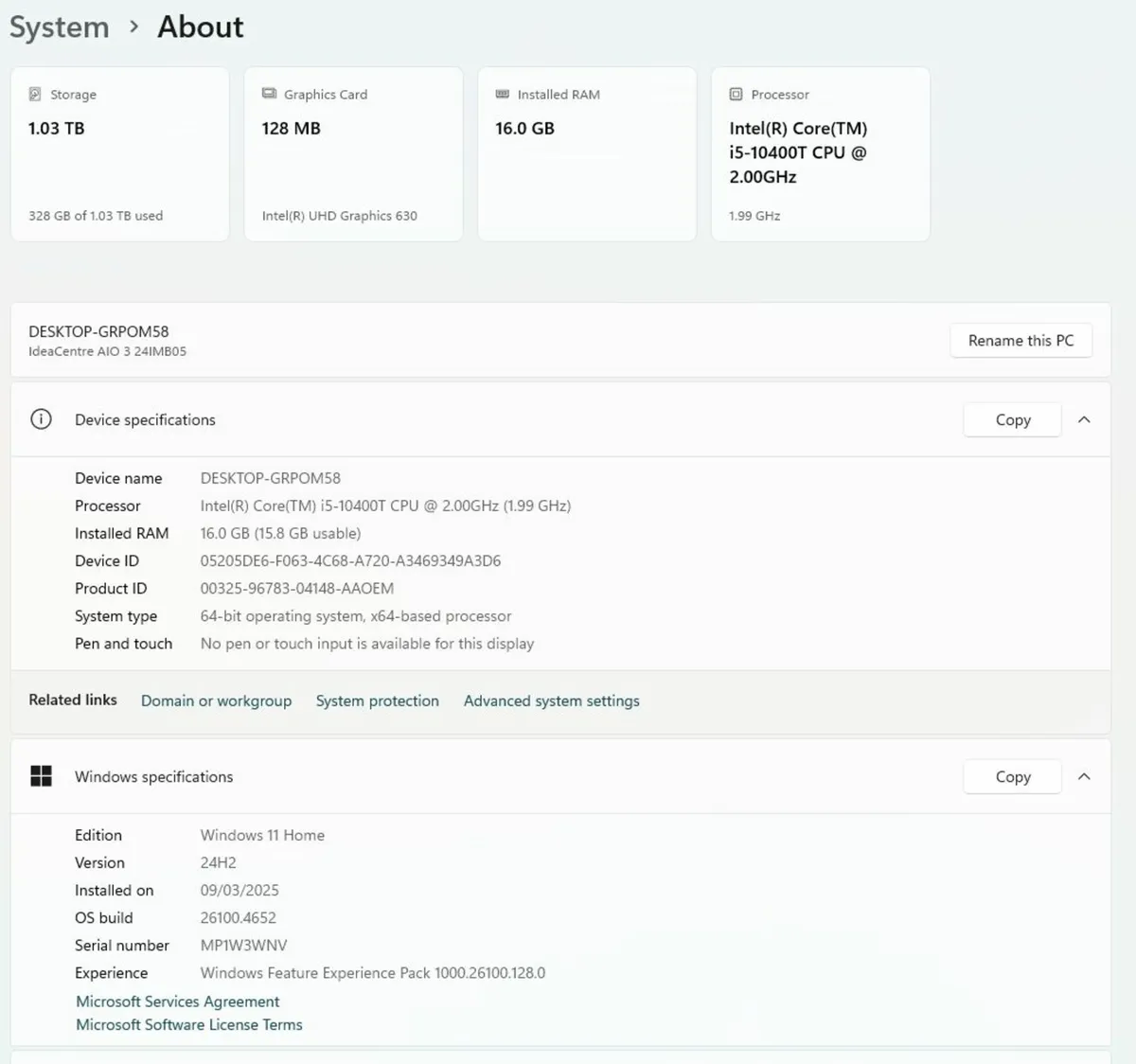Open the Storage card showing 1.03 TB
This screenshot has width=1136, height=1064.
pyautogui.click(x=120, y=154)
